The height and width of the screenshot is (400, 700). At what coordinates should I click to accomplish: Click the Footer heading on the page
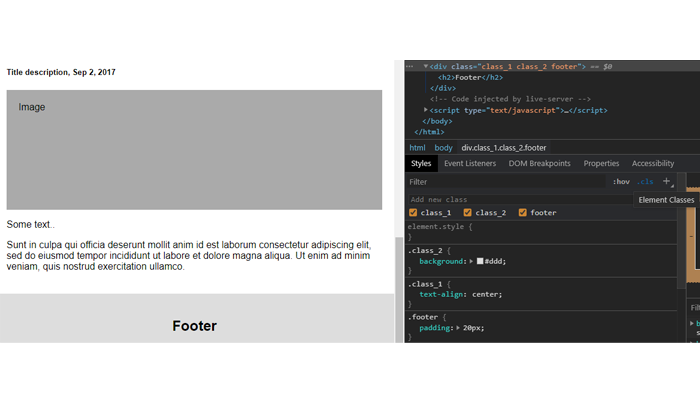pos(195,326)
